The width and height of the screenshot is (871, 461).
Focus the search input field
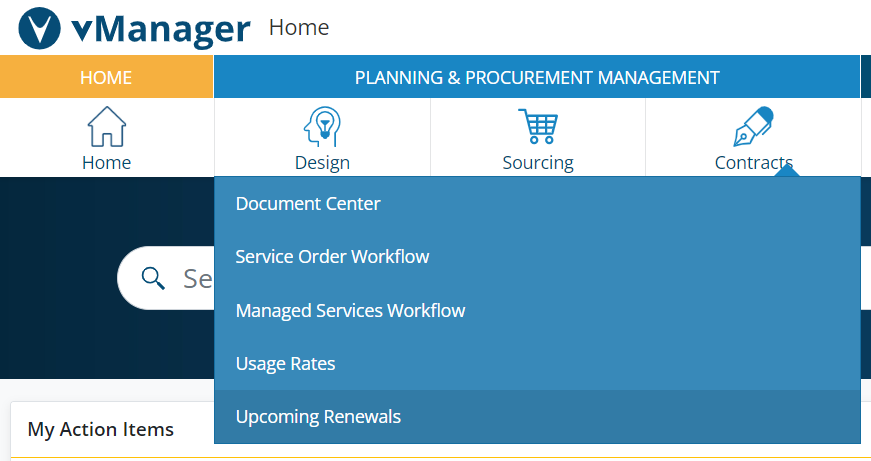[x=195, y=277]
